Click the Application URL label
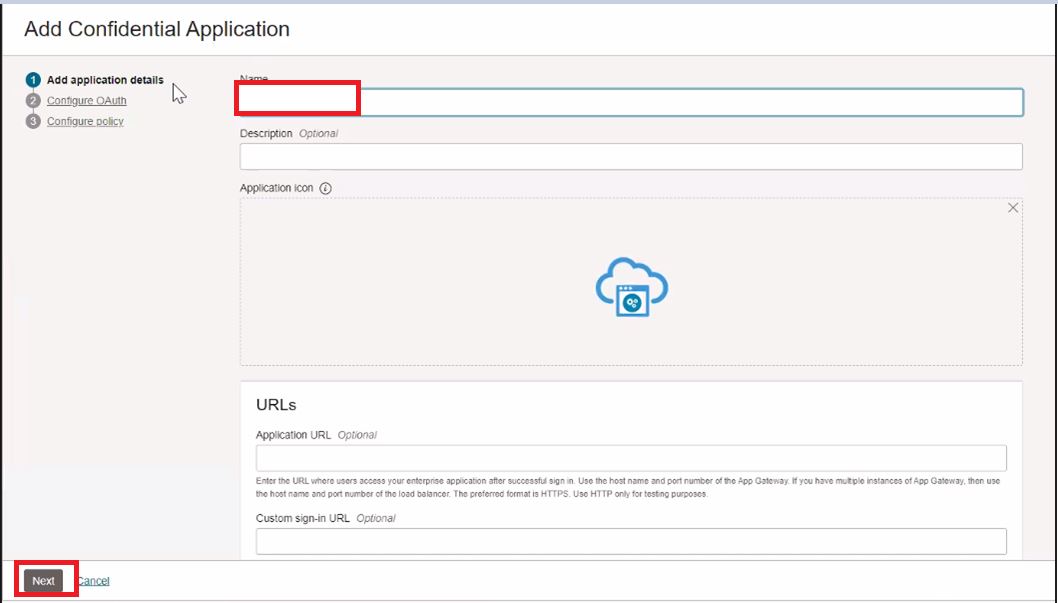Viewport: 1058px width, 603px height. [294, 435]
